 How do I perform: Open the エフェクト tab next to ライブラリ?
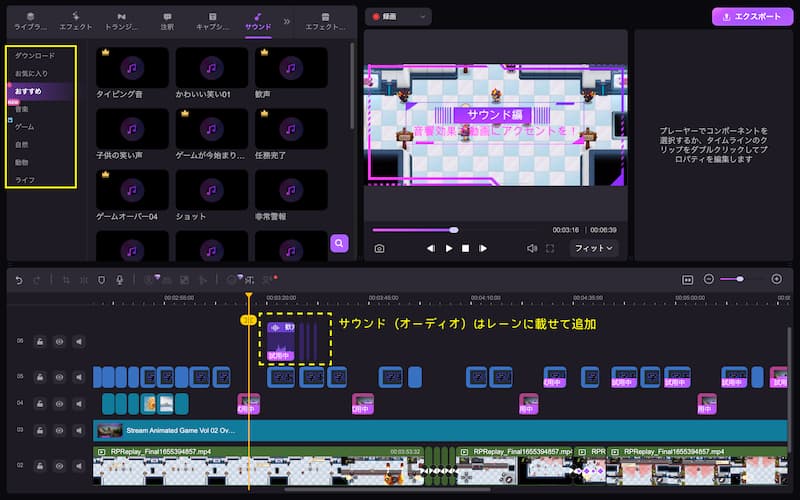point(76,21)
